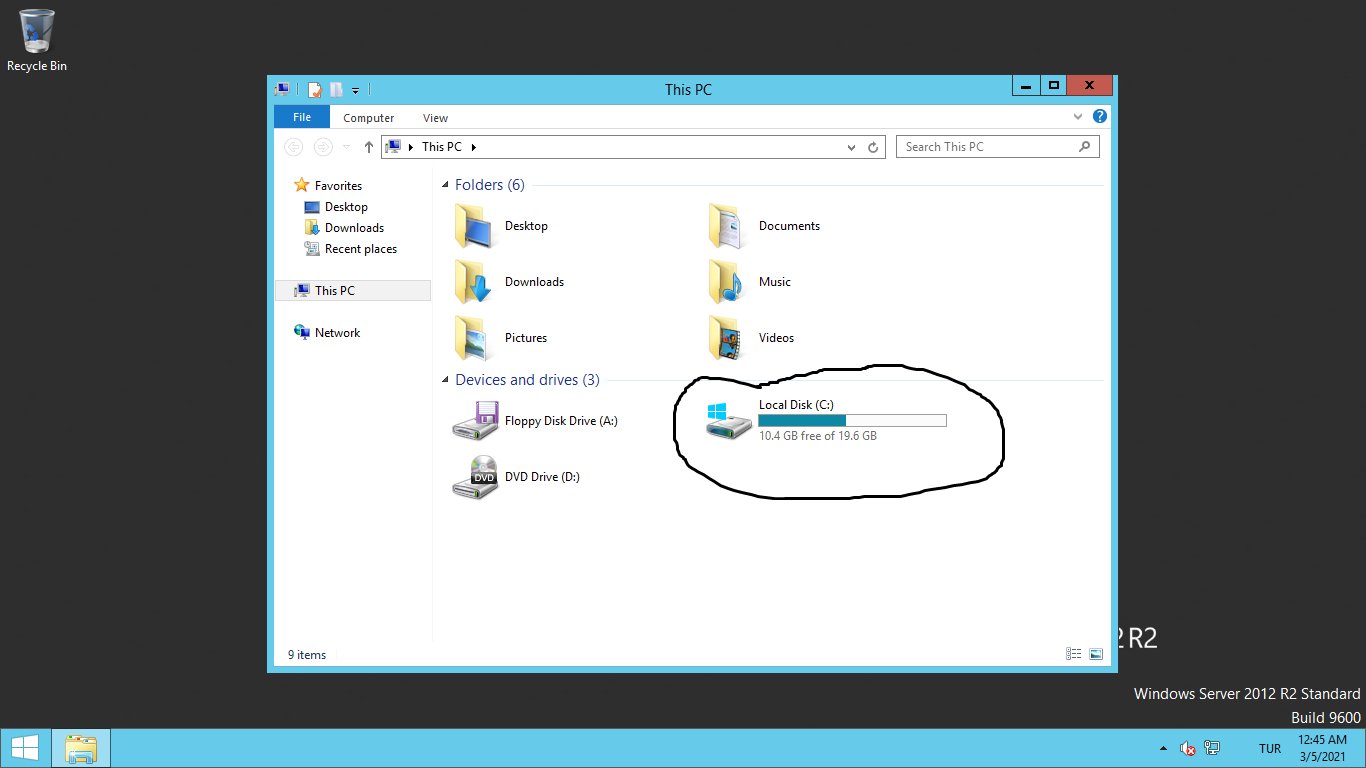Switch to Details view in status bar
Viewport: 1366px width, 768px height.
coord(1074,654)
